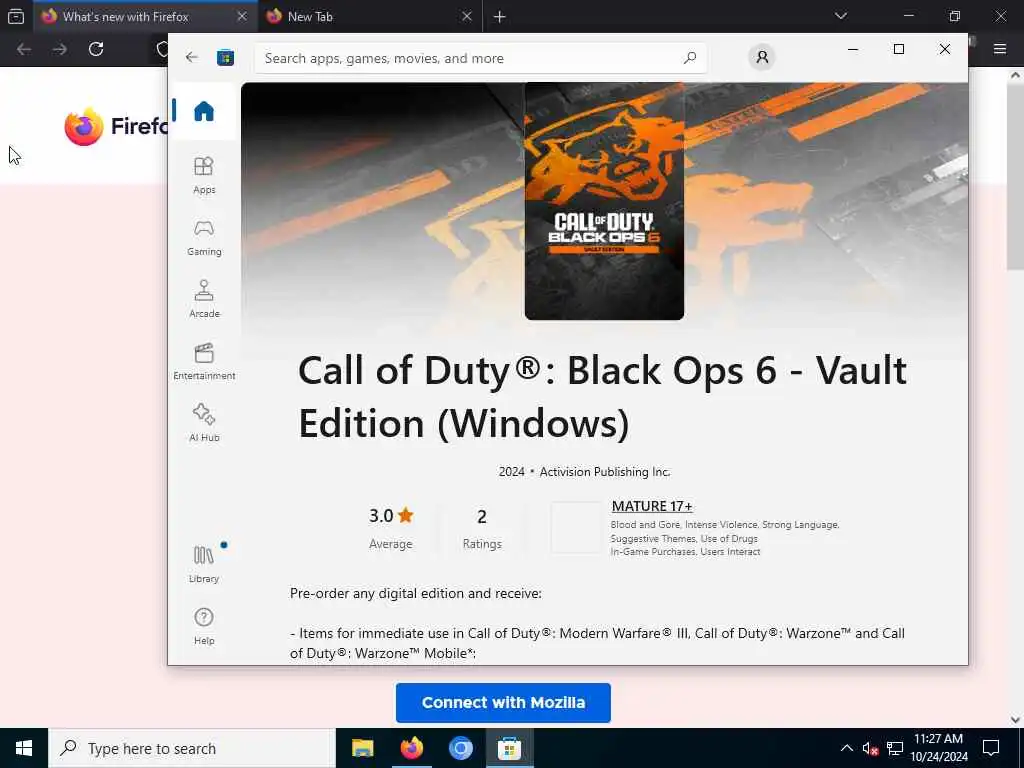
Task: Open Microsoft Store from taskbar
Action: (x=509, y=748)
